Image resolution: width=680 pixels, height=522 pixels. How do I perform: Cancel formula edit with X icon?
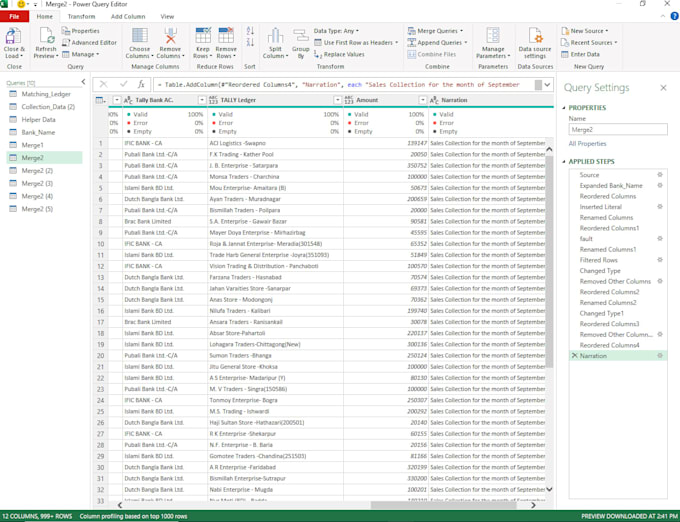(103, 85)
